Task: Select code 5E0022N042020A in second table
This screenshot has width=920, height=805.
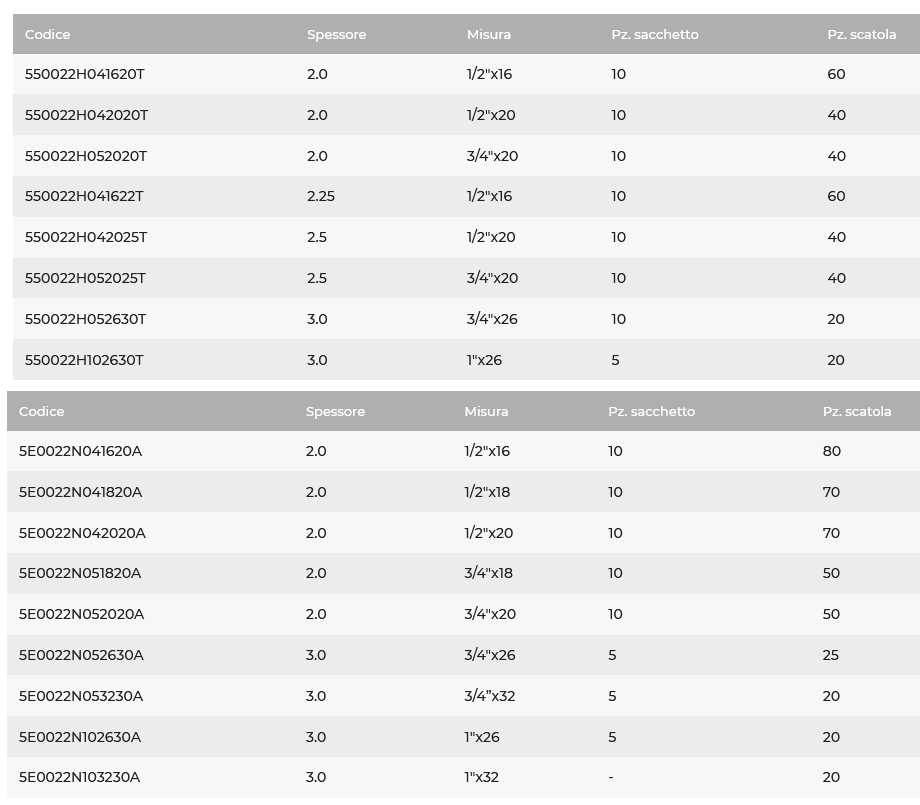Action: (x=82, y=533)
